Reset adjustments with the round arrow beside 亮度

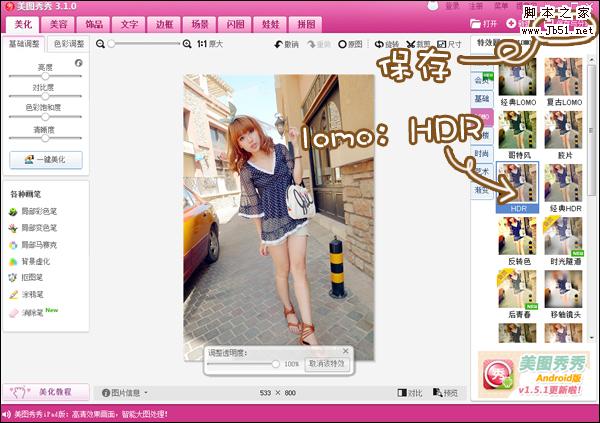coord(78,63)
